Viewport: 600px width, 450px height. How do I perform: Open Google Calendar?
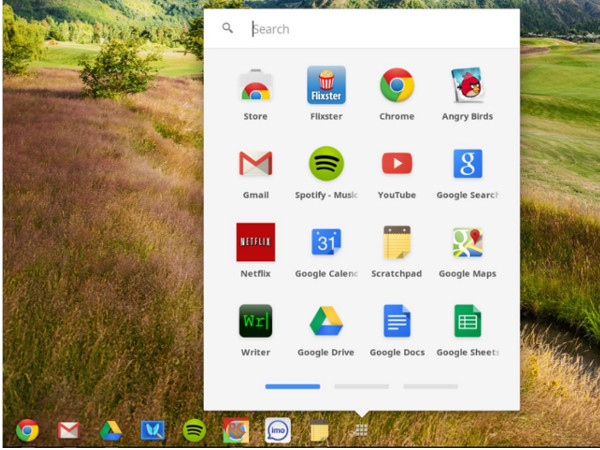[x=326, y=242]
